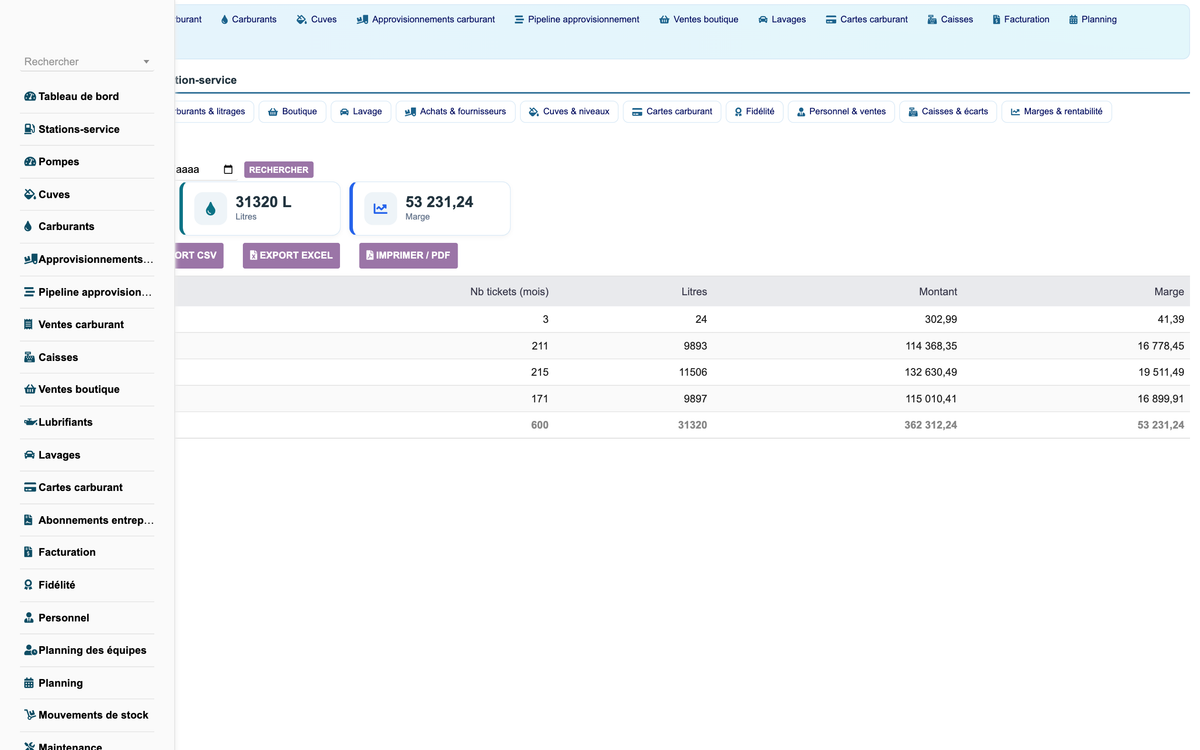Open Lavages in the top navigation
This screenshot has height=750, width=1200.
(x=782, y=19)
